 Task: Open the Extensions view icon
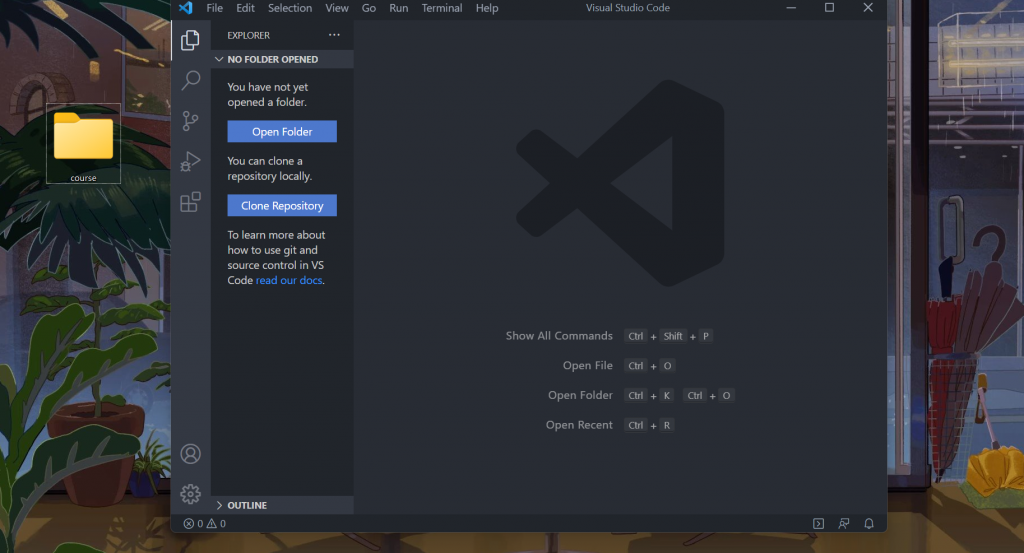[x=190, y=202]
